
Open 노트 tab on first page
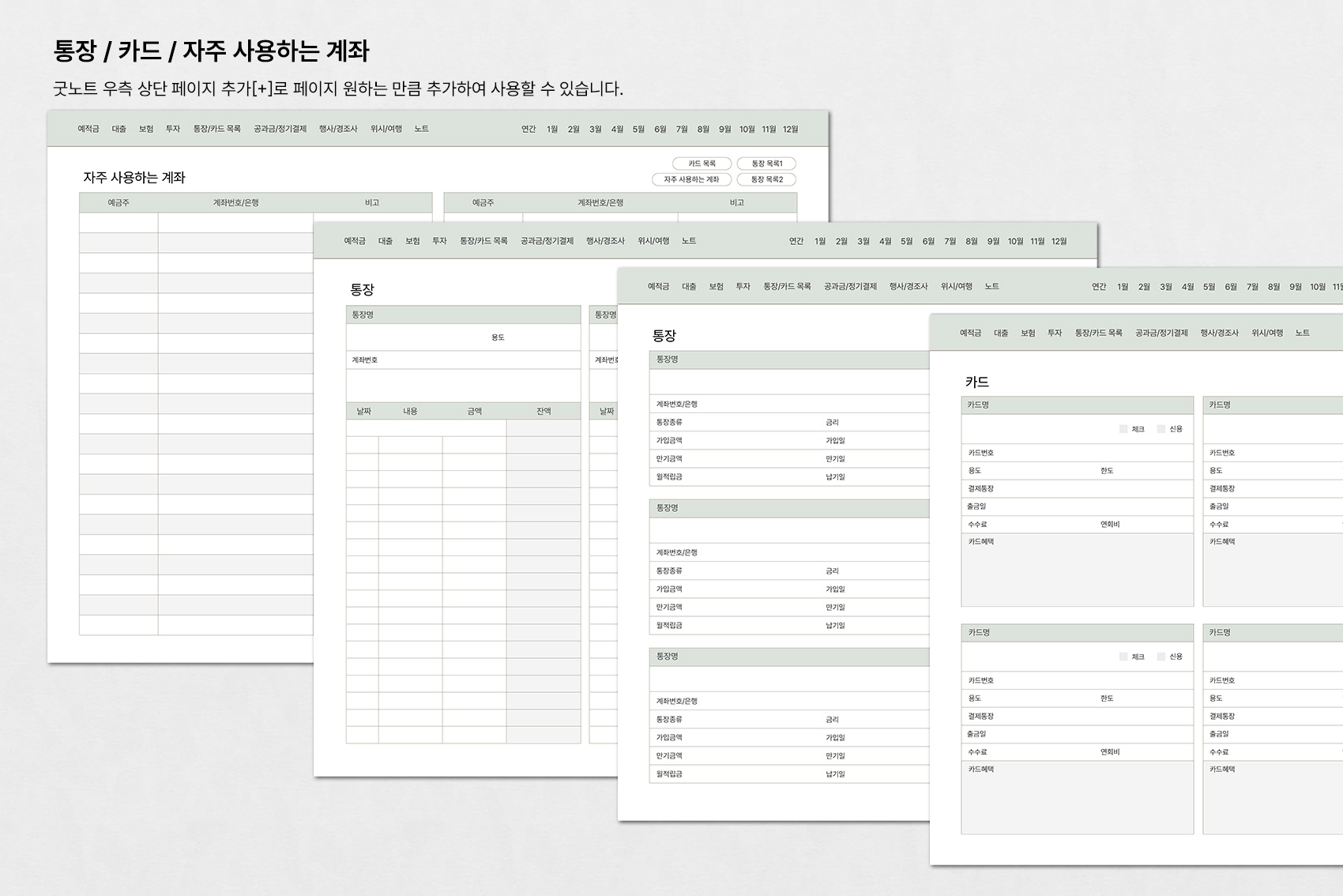tap(422, 129)
